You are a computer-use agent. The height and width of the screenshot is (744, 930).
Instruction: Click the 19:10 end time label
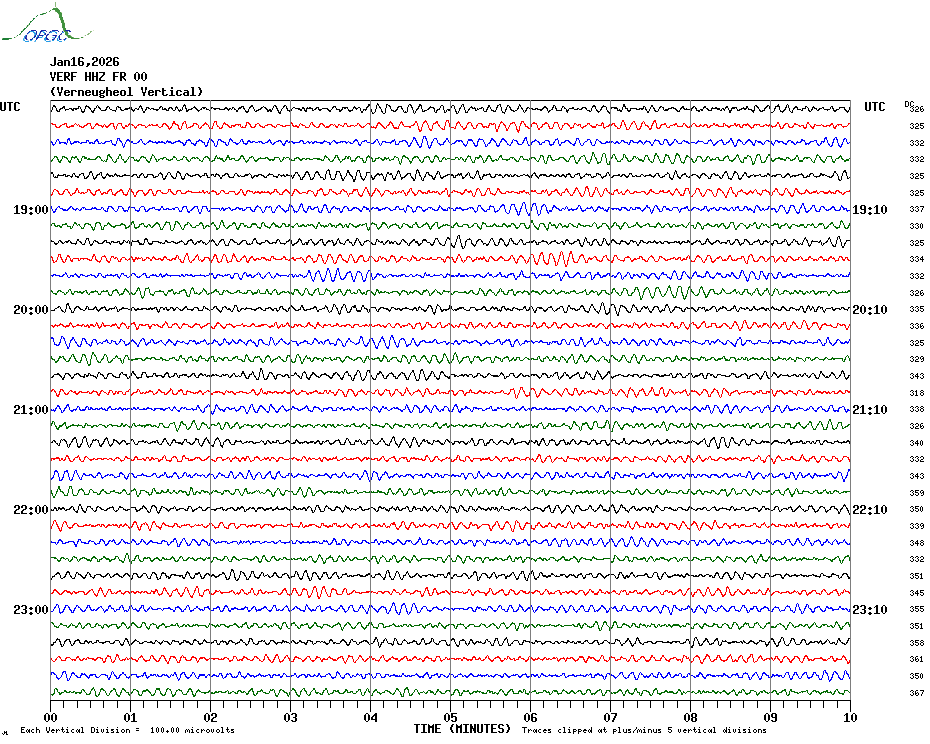870,210
